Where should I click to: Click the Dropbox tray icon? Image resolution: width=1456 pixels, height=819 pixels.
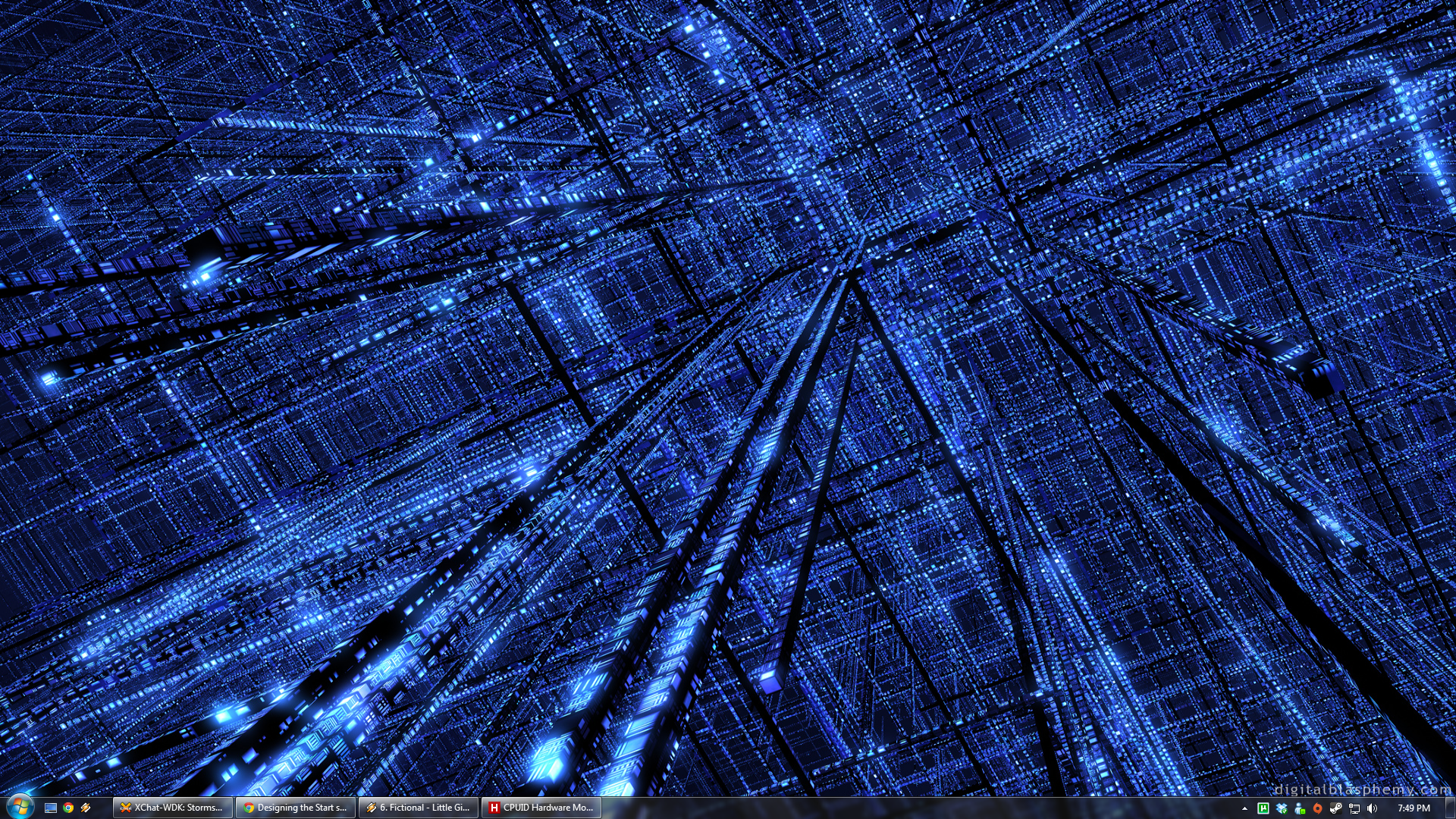click(1282, 808)
